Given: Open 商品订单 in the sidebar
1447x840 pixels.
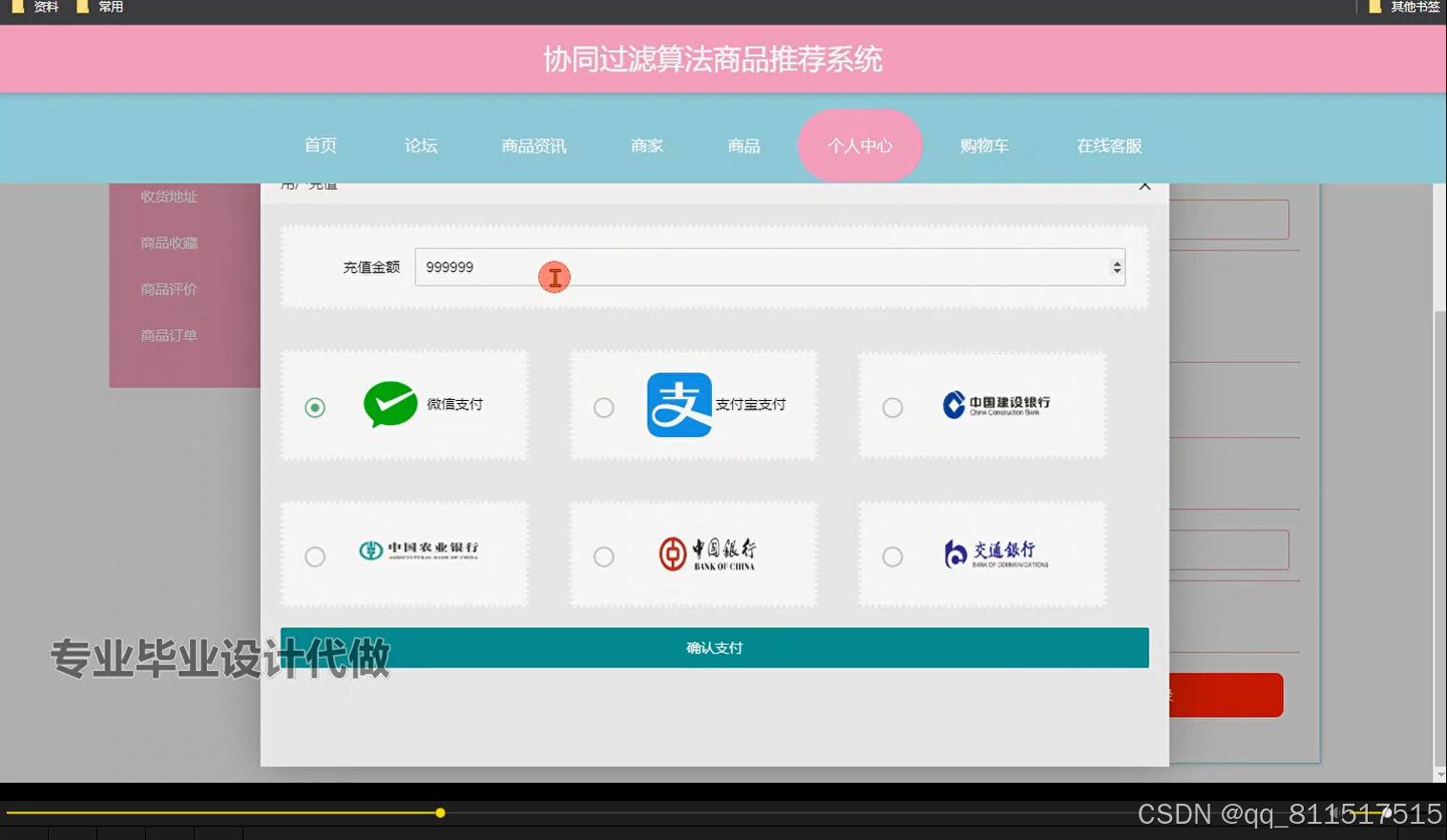Looking at the screenshot, I should (168, 335).
